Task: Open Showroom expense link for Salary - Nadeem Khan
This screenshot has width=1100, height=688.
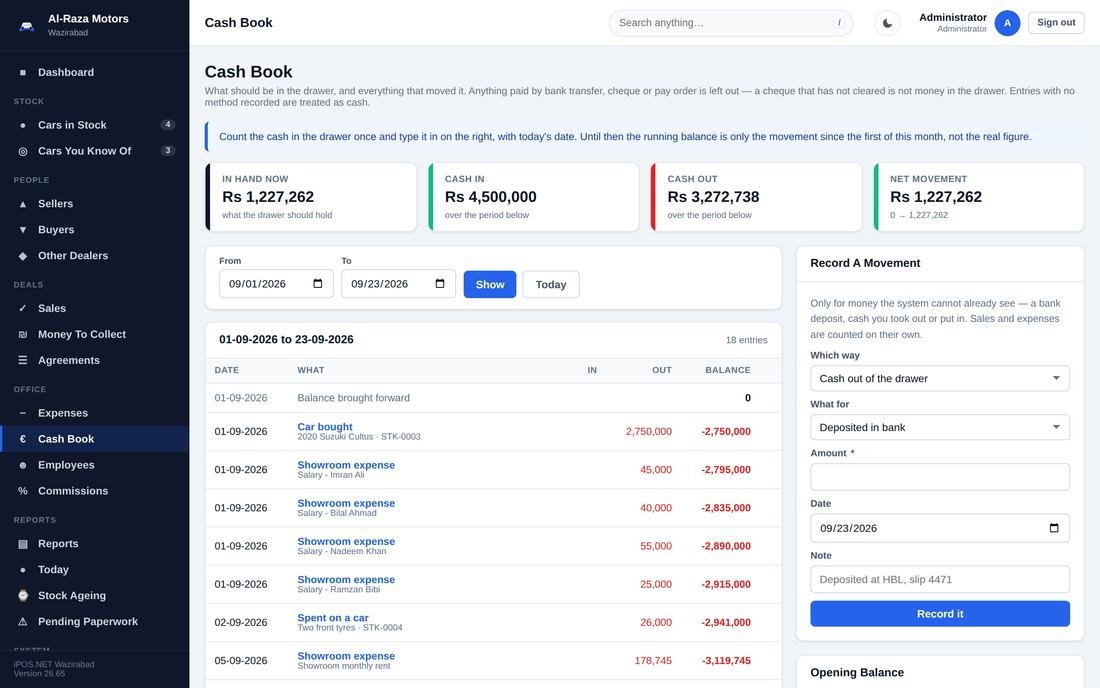Action: pyautogui.click(x=346, y=541)
